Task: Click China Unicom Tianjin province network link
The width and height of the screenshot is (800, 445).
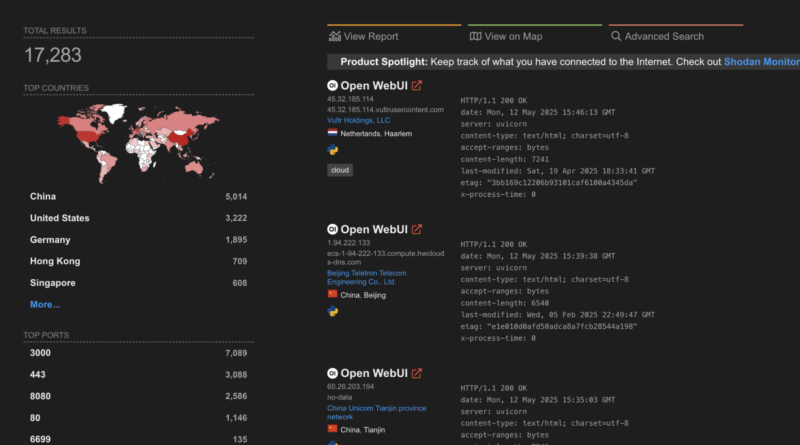Action: tap(377, 412)
